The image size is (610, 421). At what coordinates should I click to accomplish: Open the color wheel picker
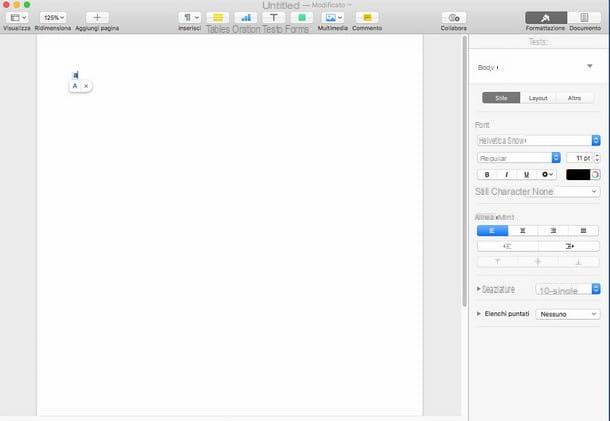click(595, 175)
